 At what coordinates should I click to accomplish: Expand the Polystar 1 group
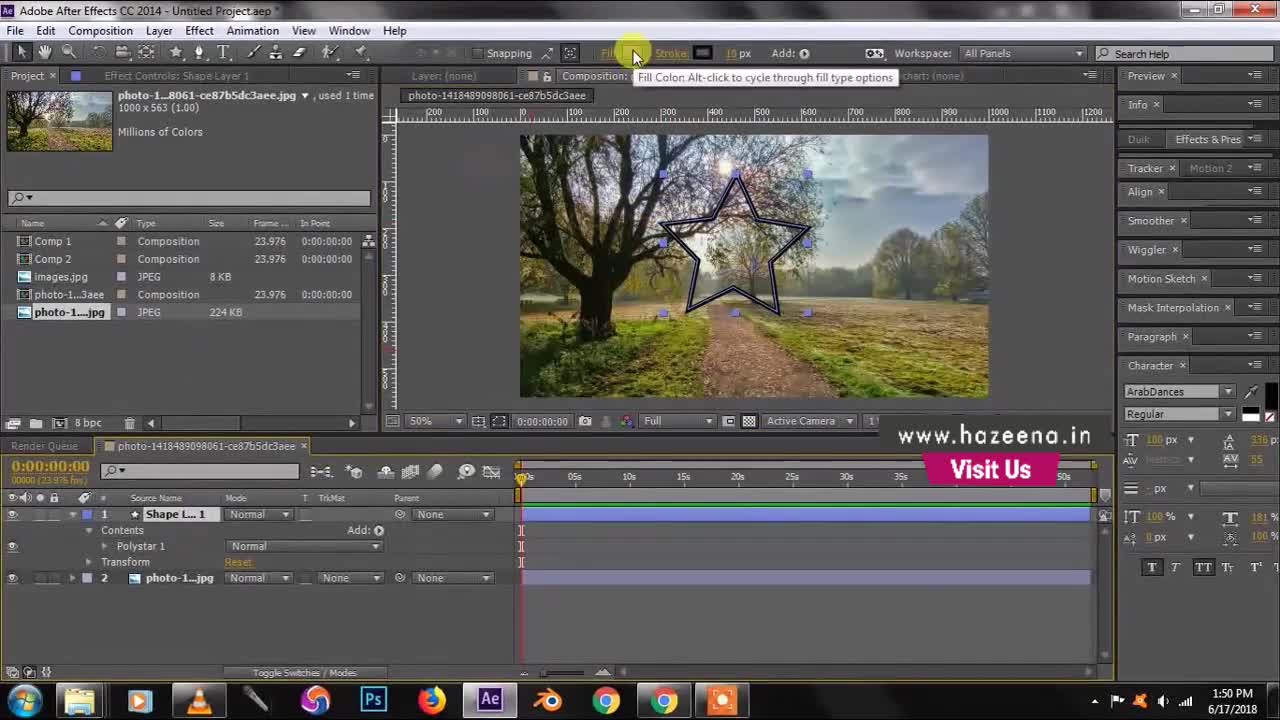click(105, 546)
